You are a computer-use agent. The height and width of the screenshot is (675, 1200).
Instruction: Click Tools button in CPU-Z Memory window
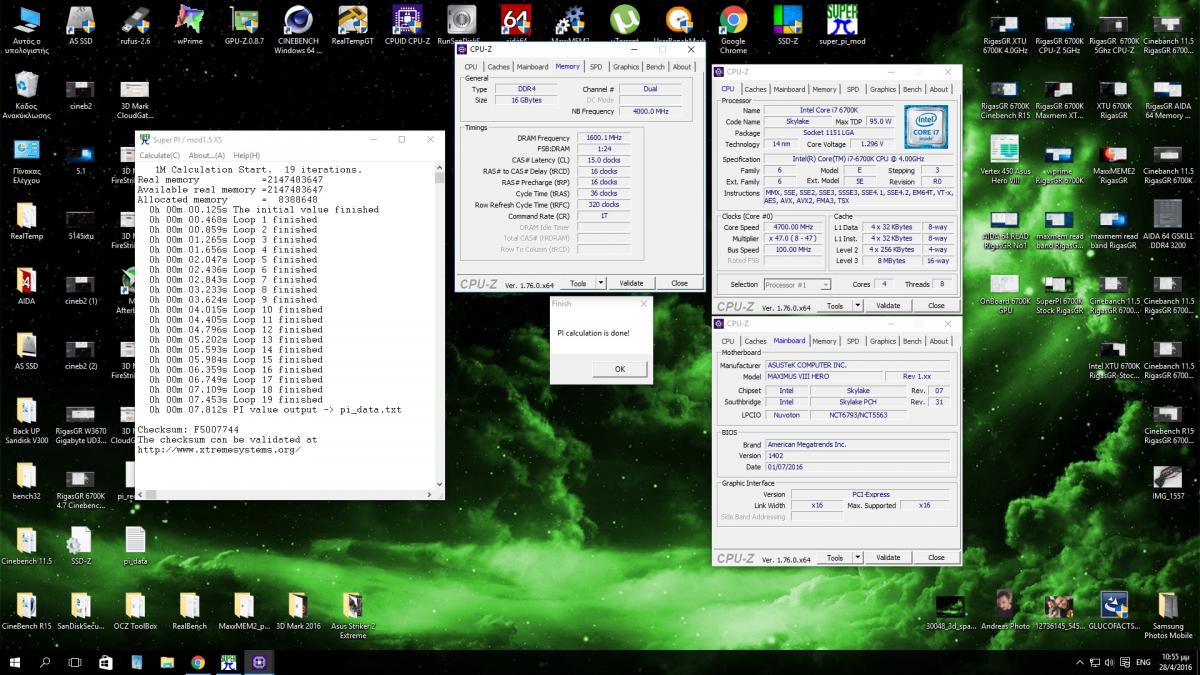[578, 283]
